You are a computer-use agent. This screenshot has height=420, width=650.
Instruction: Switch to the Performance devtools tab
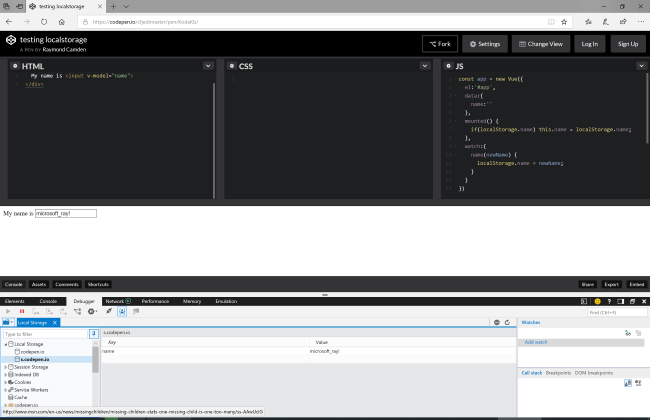(155, 301)
